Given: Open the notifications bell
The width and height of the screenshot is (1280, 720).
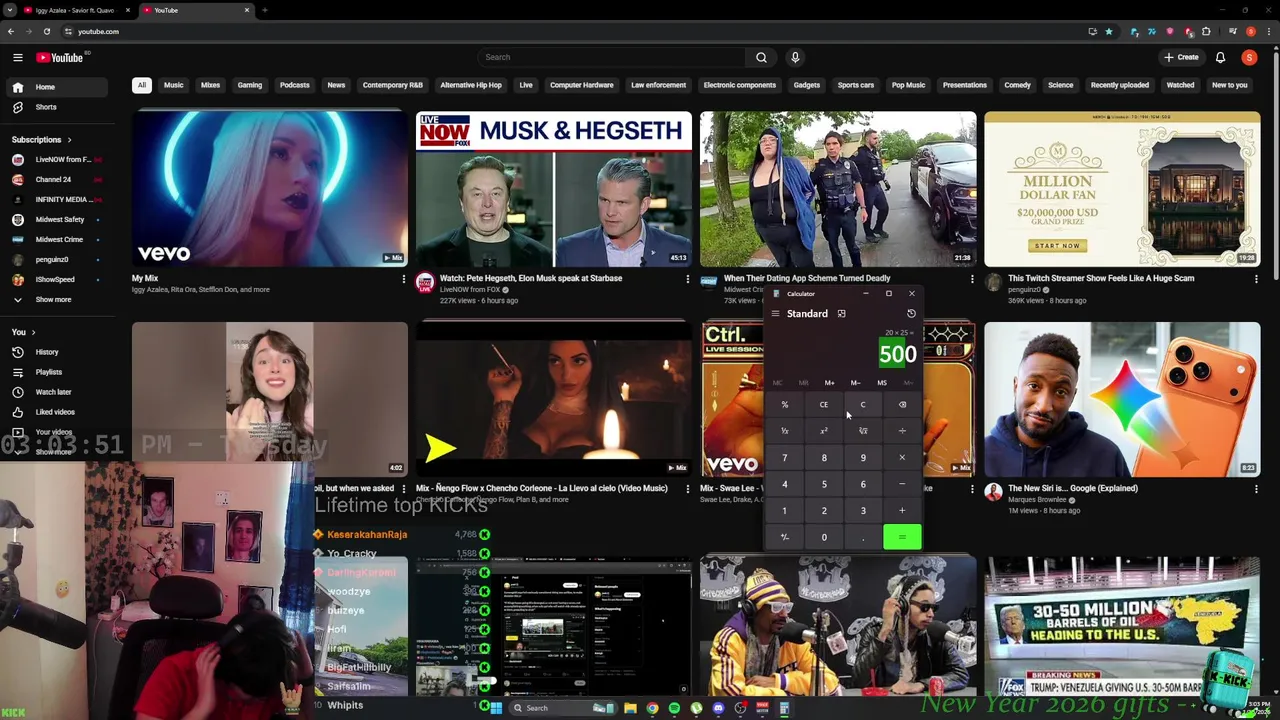Looking at the screenshot, I should pos(1220,57).
